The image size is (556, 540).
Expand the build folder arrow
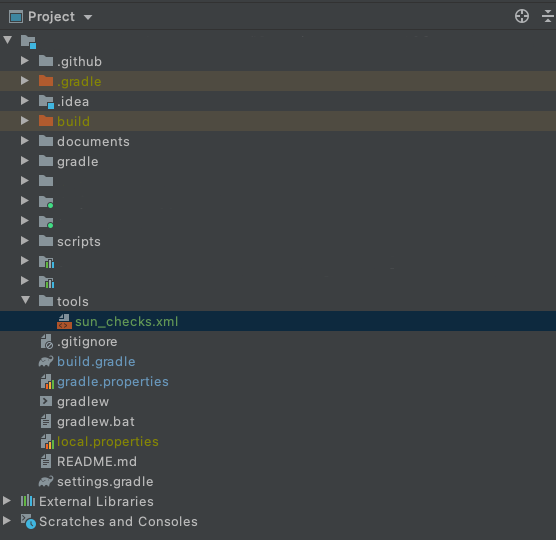click(24, 121)
